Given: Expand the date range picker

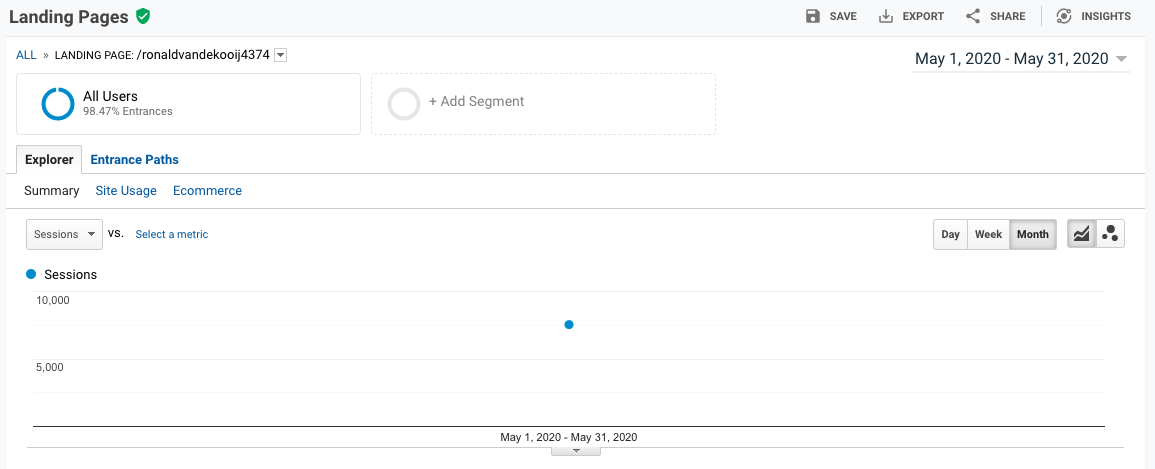Looking at the screenshot, I should pos(1021,59).
